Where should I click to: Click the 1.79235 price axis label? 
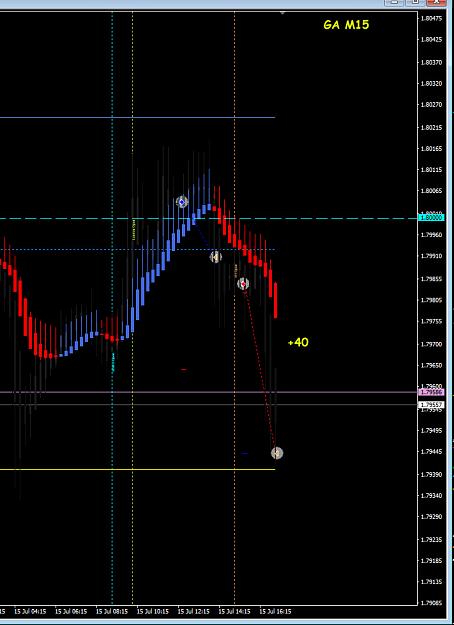click(431, 540)
